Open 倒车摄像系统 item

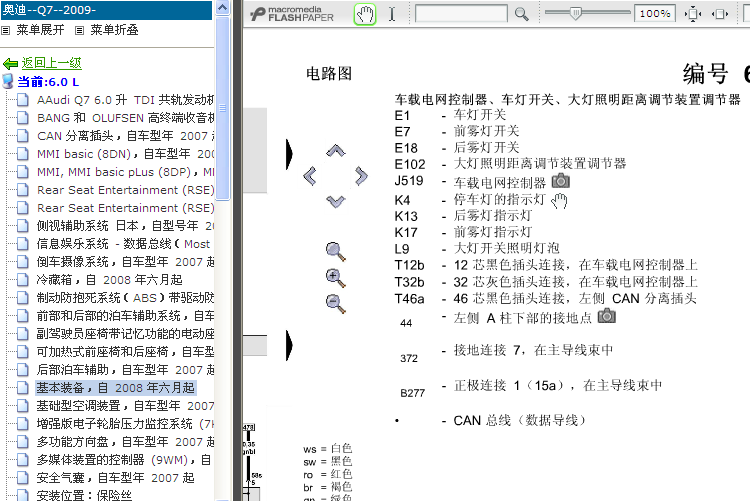pyautogui.click(x=125, y=262)
